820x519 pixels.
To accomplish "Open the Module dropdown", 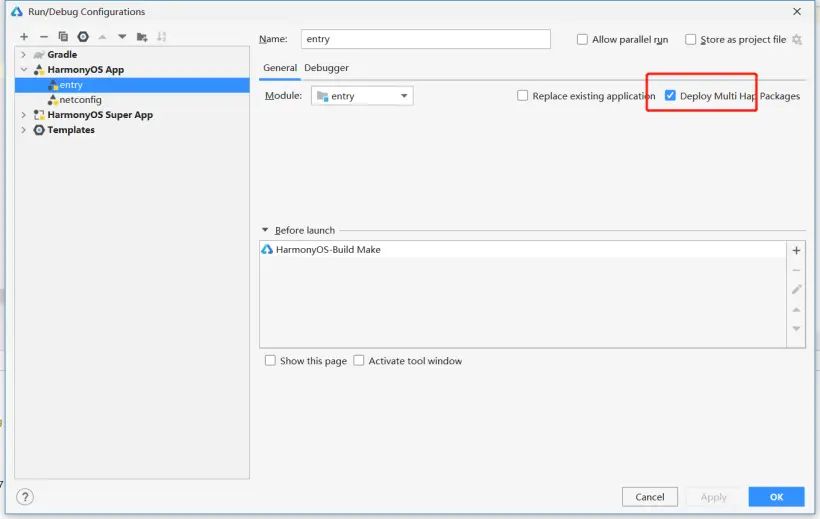I will point(362,96).
